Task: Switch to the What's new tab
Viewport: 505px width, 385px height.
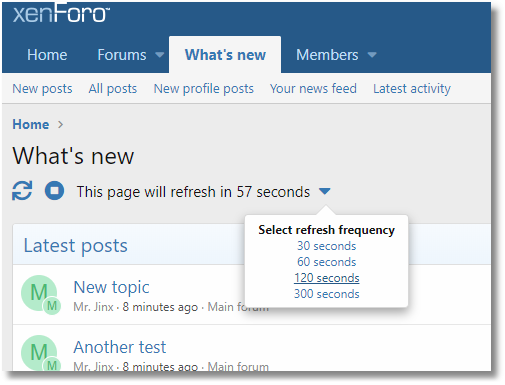Action: point(225,55)
